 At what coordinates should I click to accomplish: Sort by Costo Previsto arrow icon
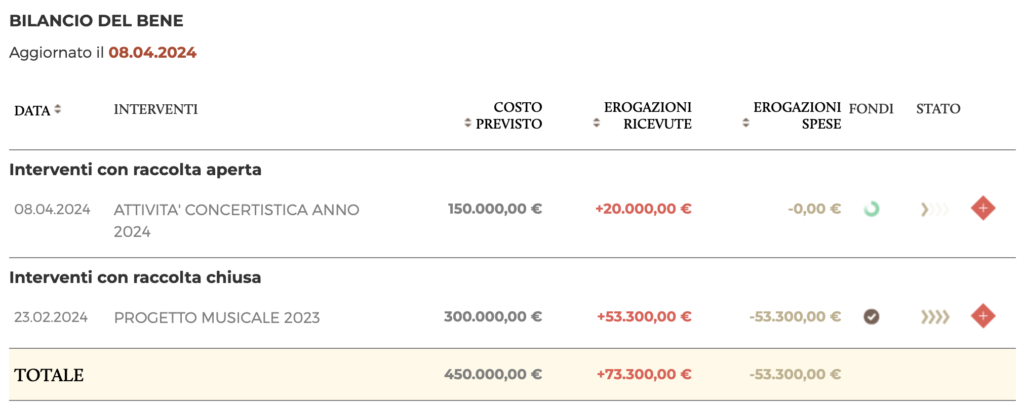(x=468, y=123)
